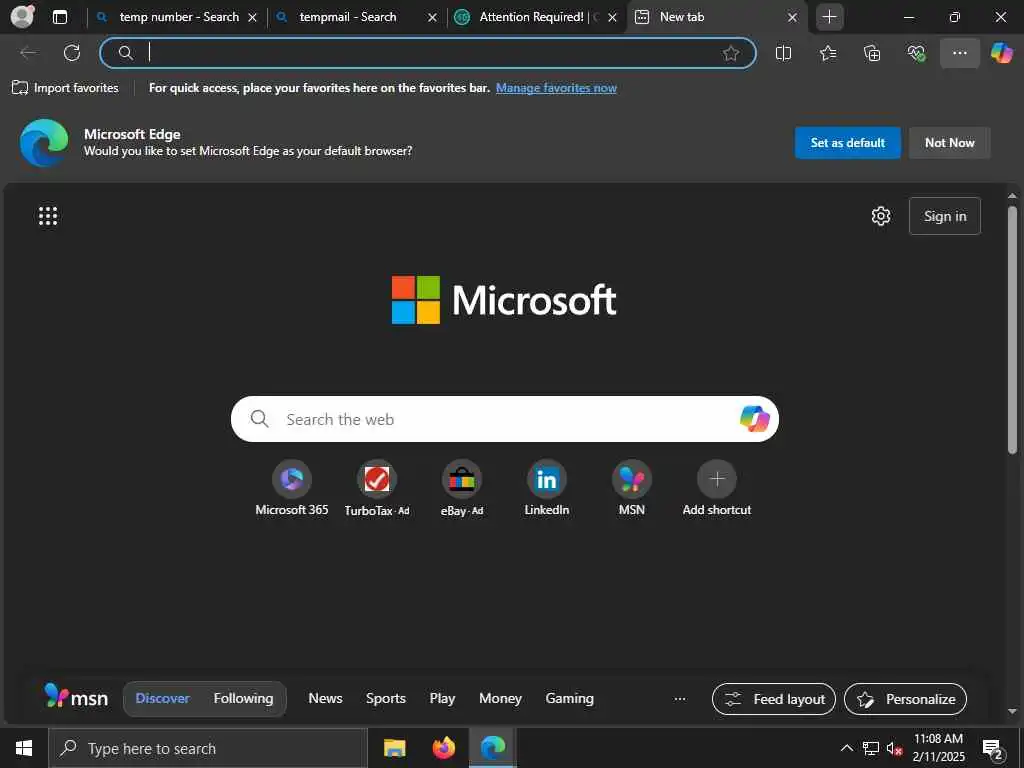Open the Money feed category
1024x768 pixels.
click(500, 698)
